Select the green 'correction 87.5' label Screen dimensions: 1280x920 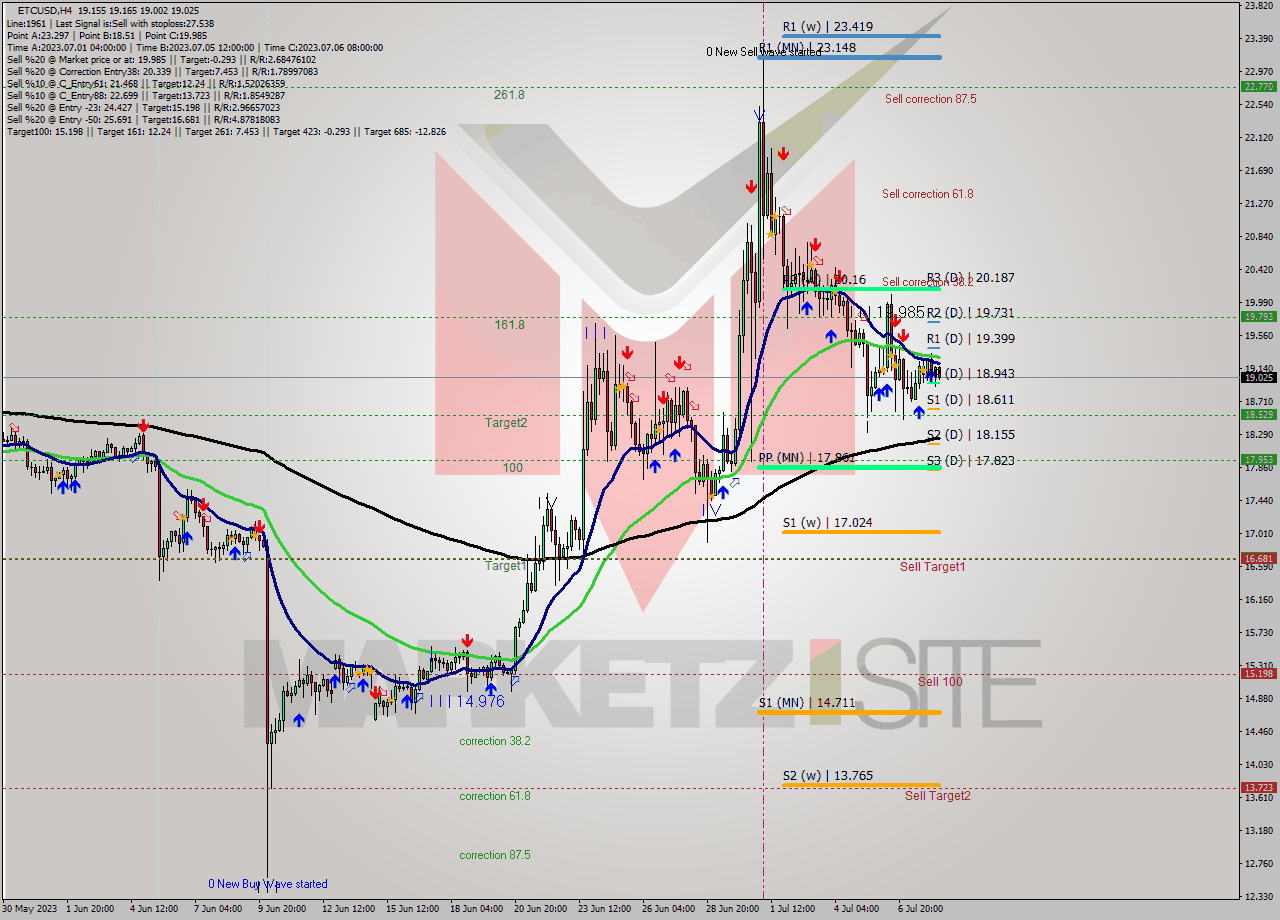point(495,855)
